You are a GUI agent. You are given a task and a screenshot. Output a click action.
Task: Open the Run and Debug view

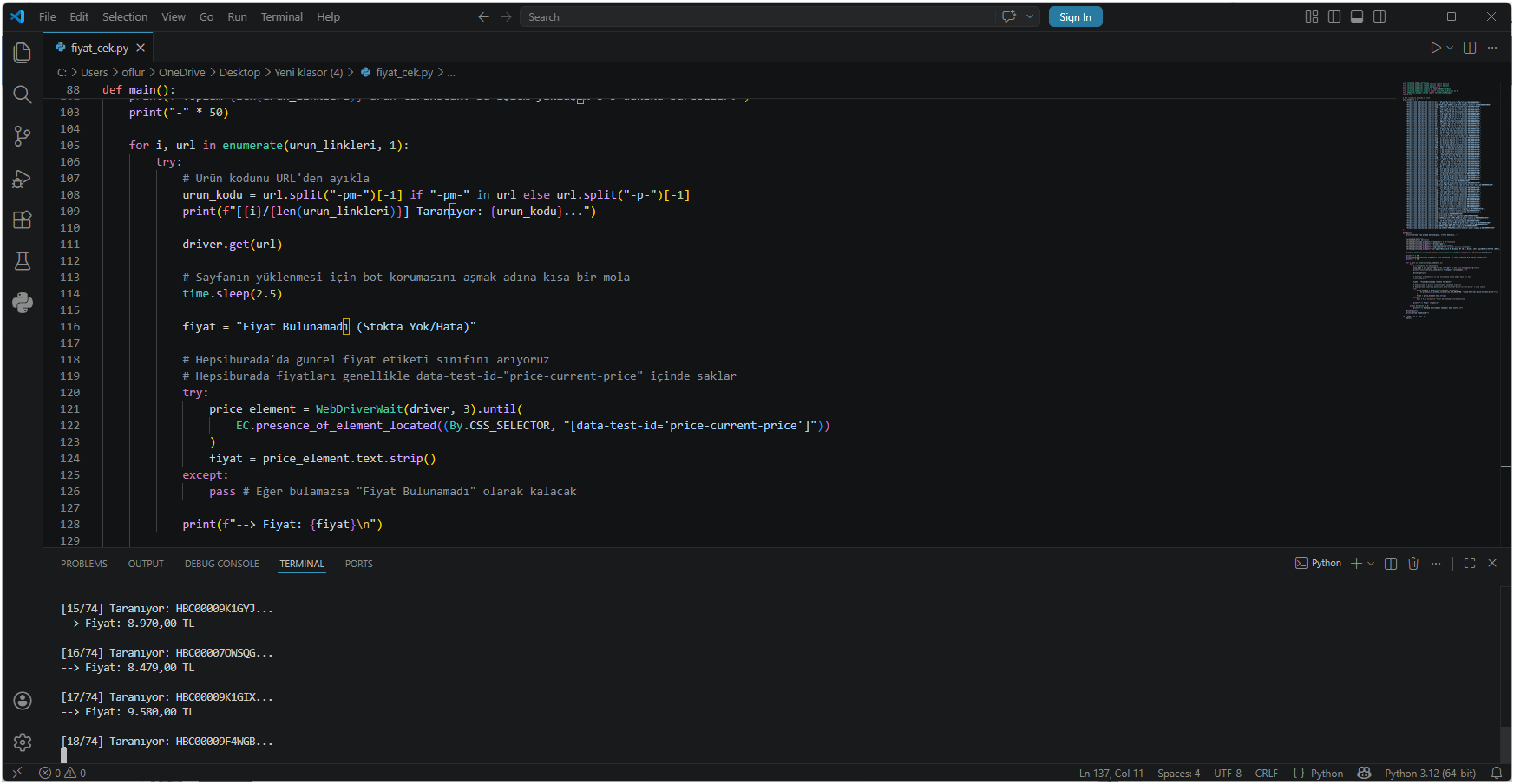click(23, 179)
